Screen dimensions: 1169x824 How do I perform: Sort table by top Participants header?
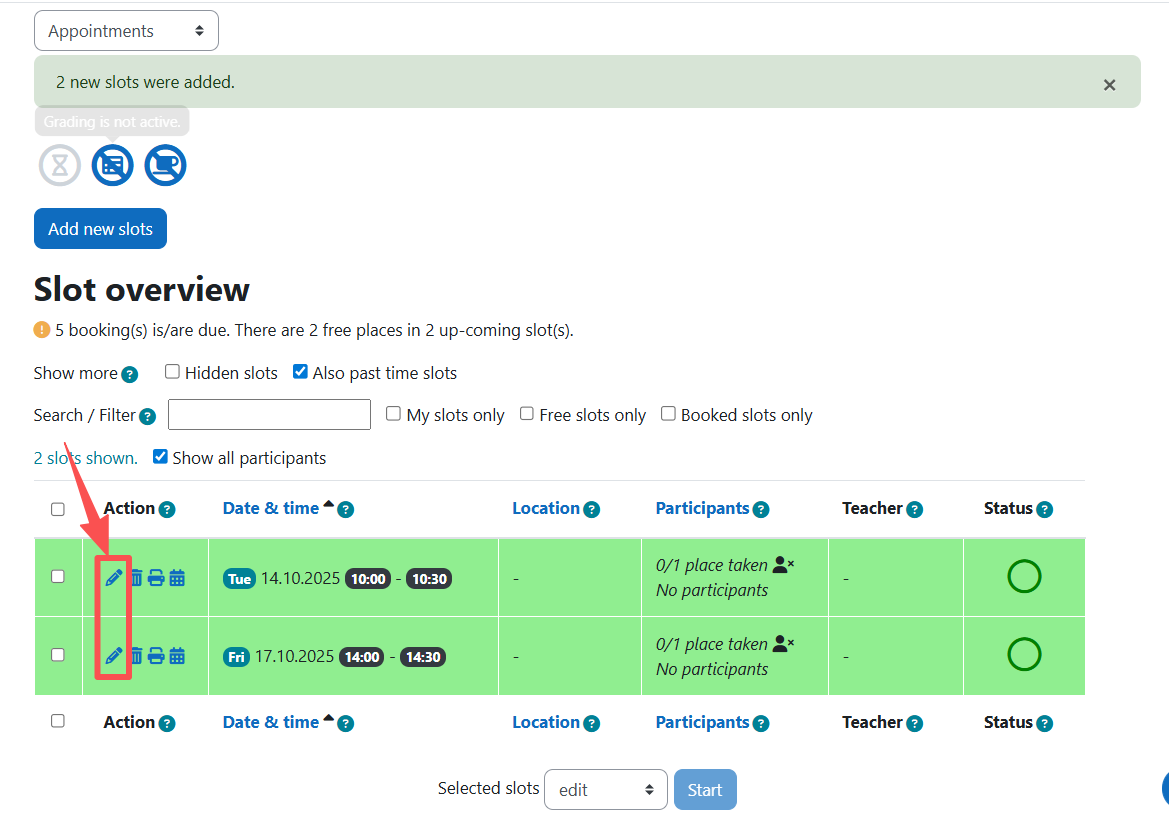click(702, 508)
